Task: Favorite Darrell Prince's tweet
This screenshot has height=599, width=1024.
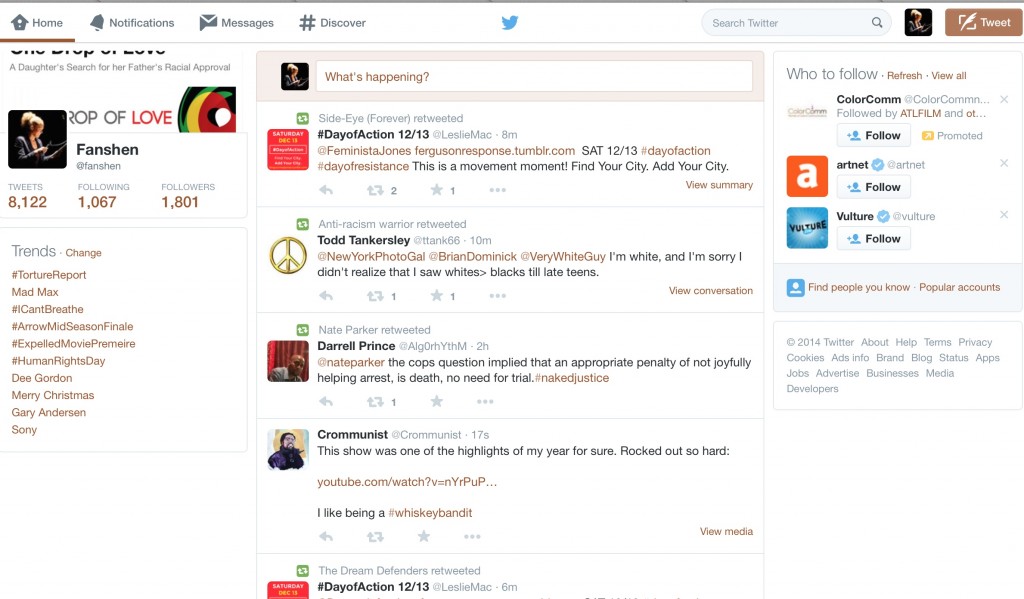Action: coord(436,401)
